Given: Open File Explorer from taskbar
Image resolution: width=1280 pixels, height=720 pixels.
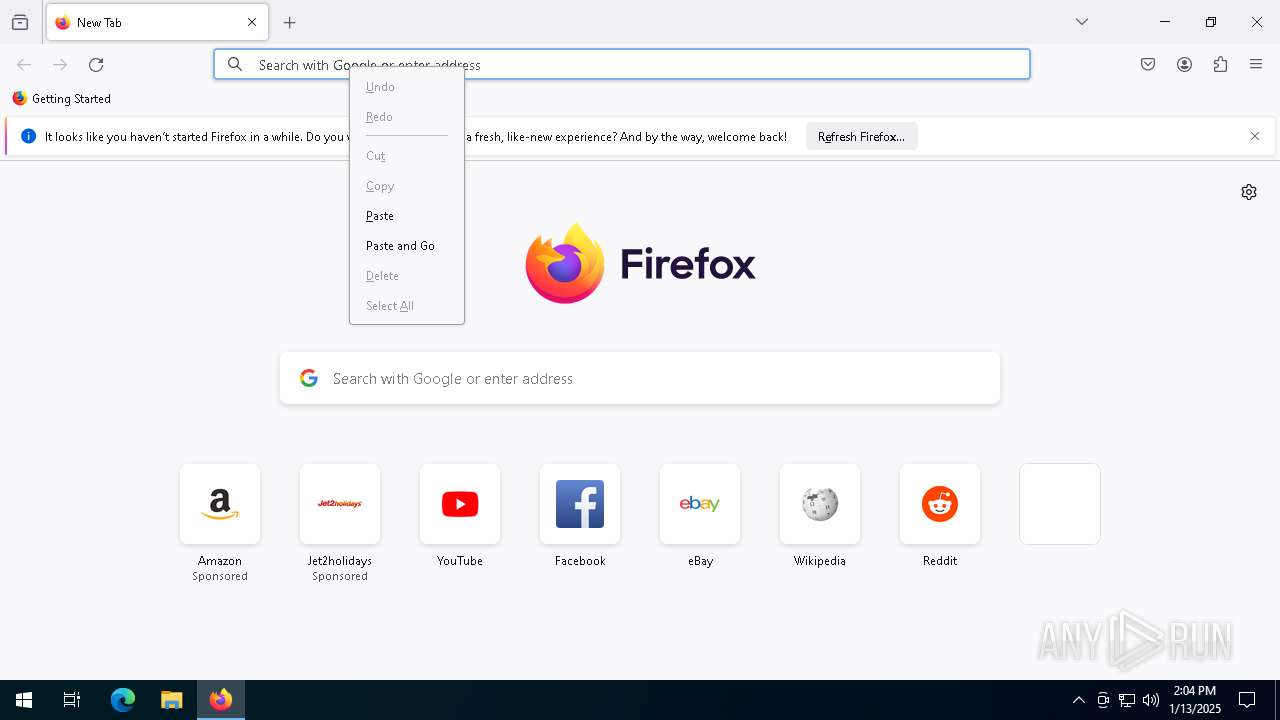Looking at the screenshot, I should (x=172, y=700).
